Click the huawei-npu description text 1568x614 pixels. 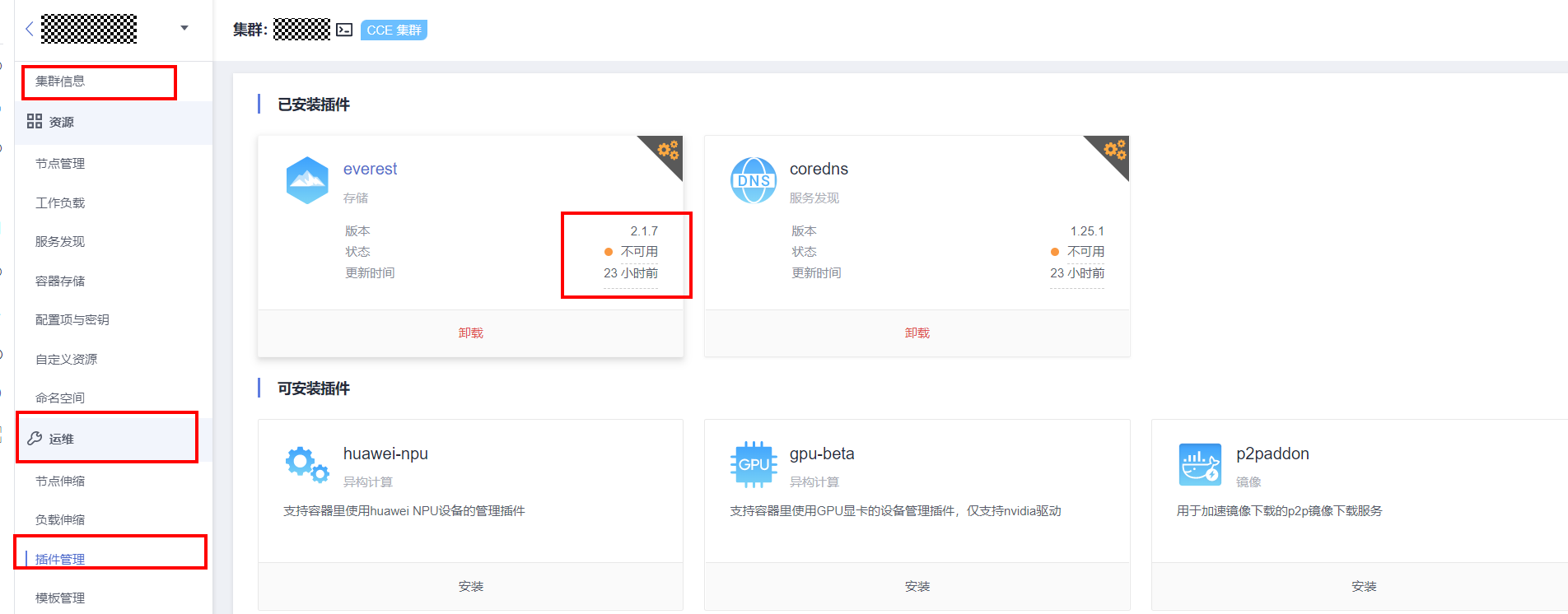pyautogui.click(x=404, y=511)
